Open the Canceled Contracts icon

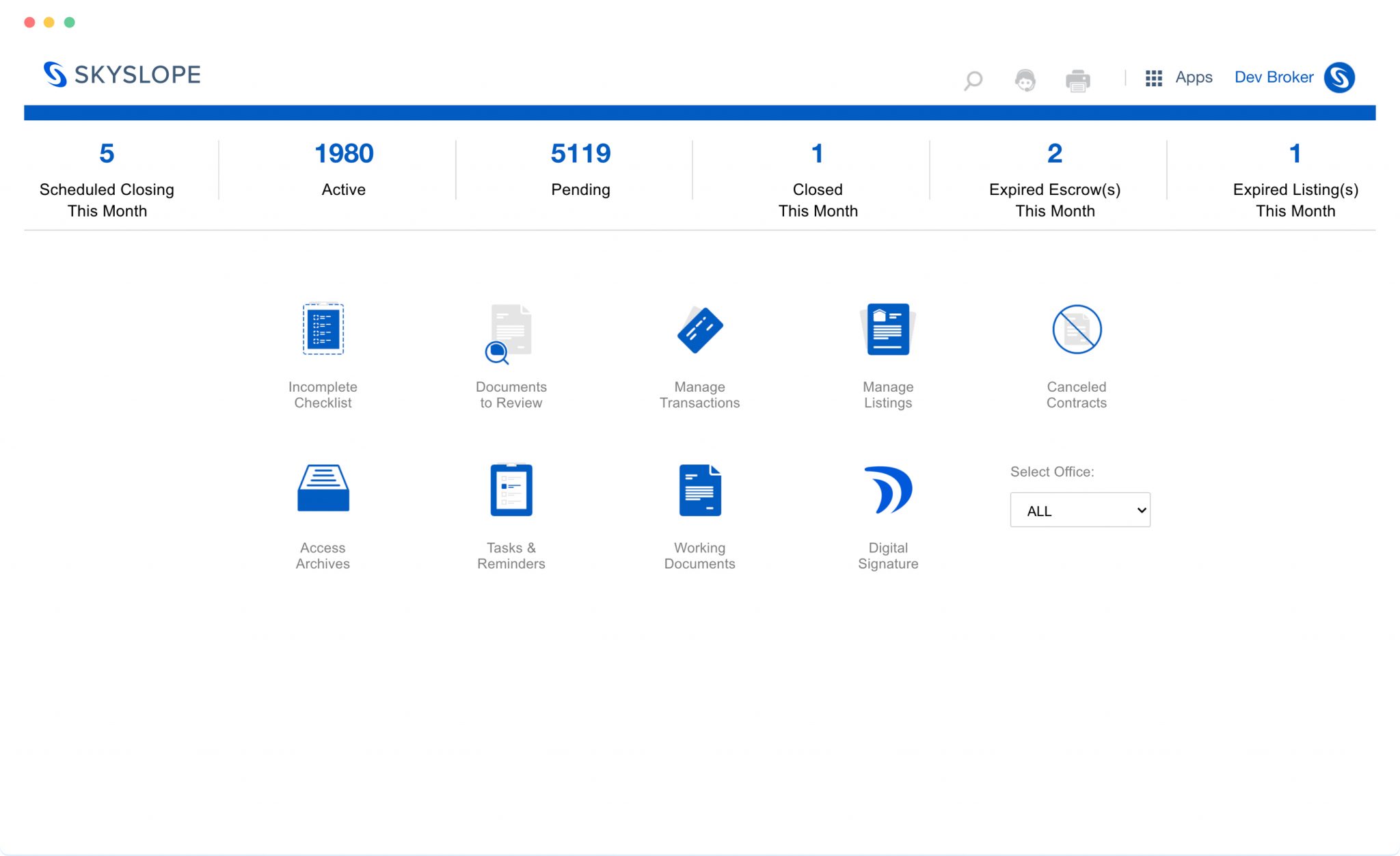point(1076,330)
